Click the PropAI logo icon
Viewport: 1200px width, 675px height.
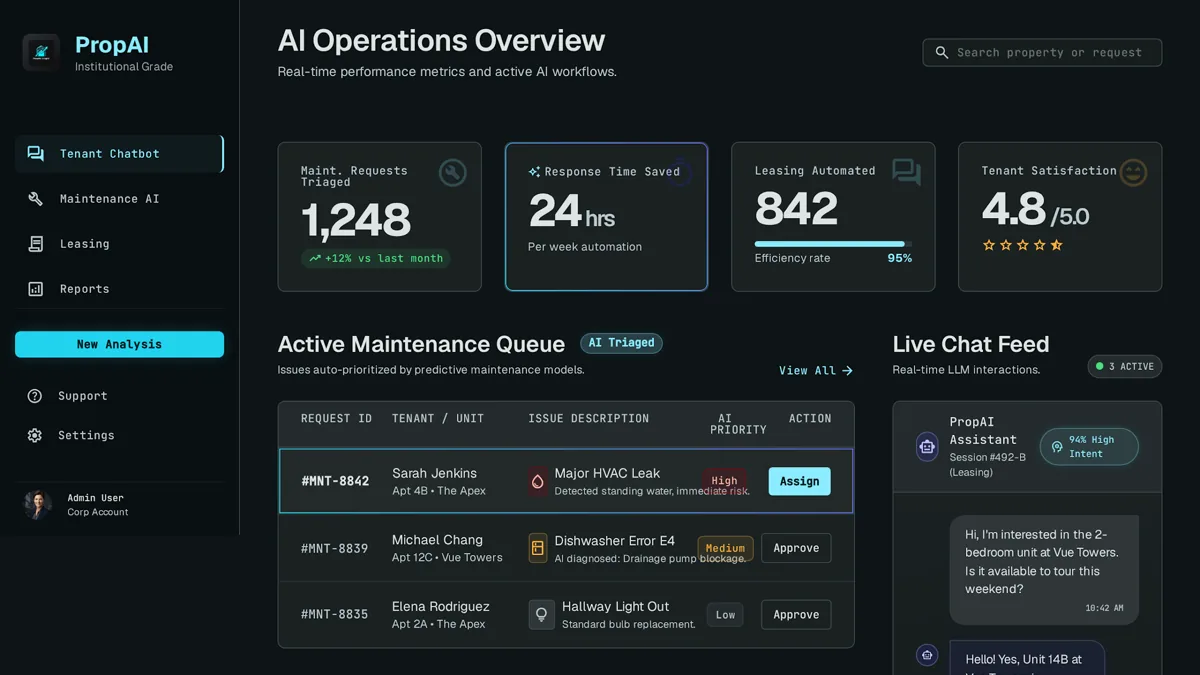(41, 52)
